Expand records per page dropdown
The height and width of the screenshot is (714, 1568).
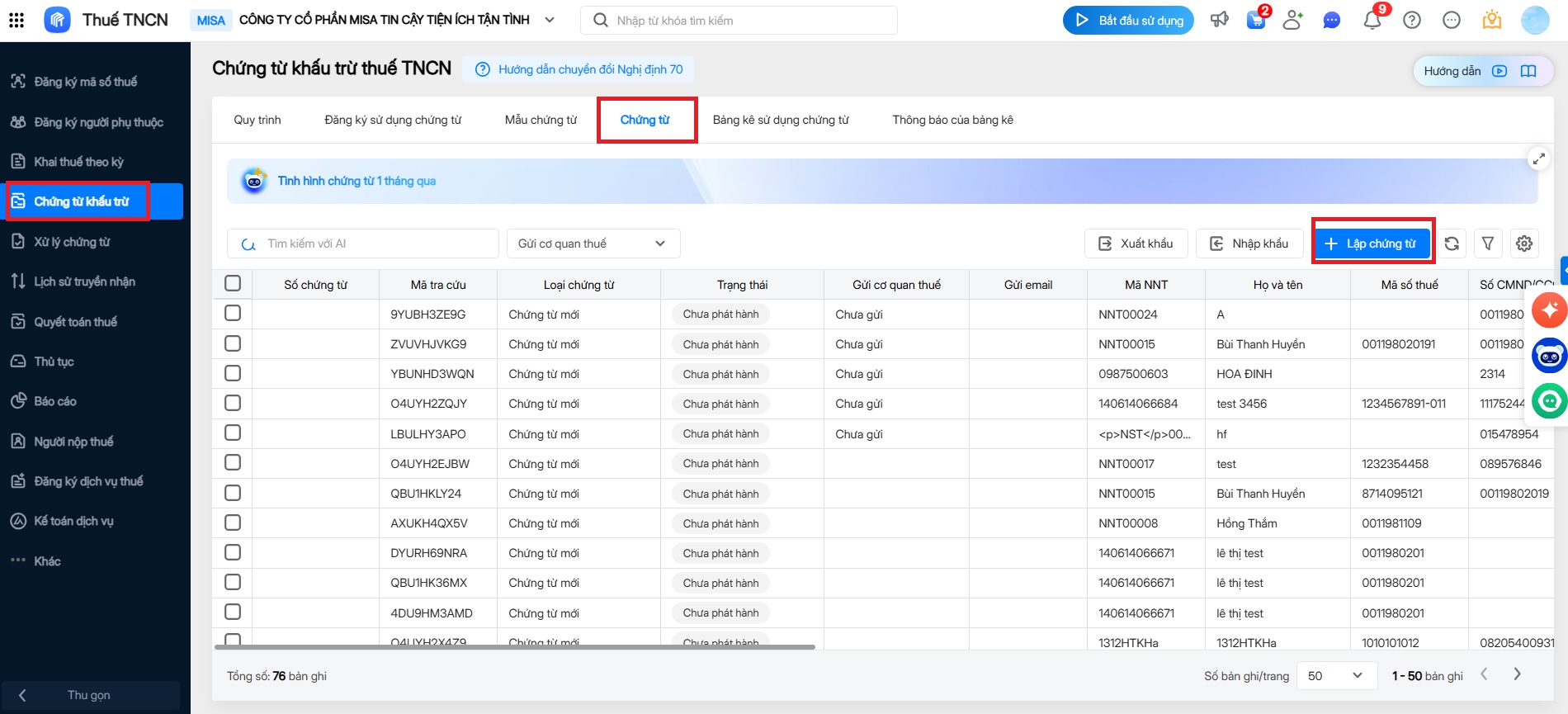1335,676
